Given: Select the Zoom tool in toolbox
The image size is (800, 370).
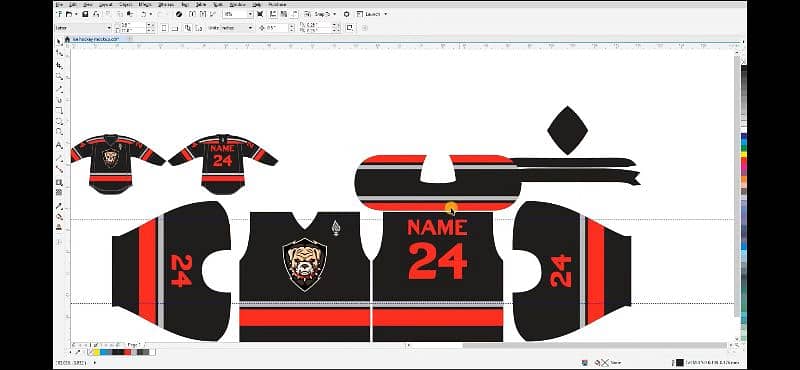Looking at the screenshot, I should click(x=59, y=77).
